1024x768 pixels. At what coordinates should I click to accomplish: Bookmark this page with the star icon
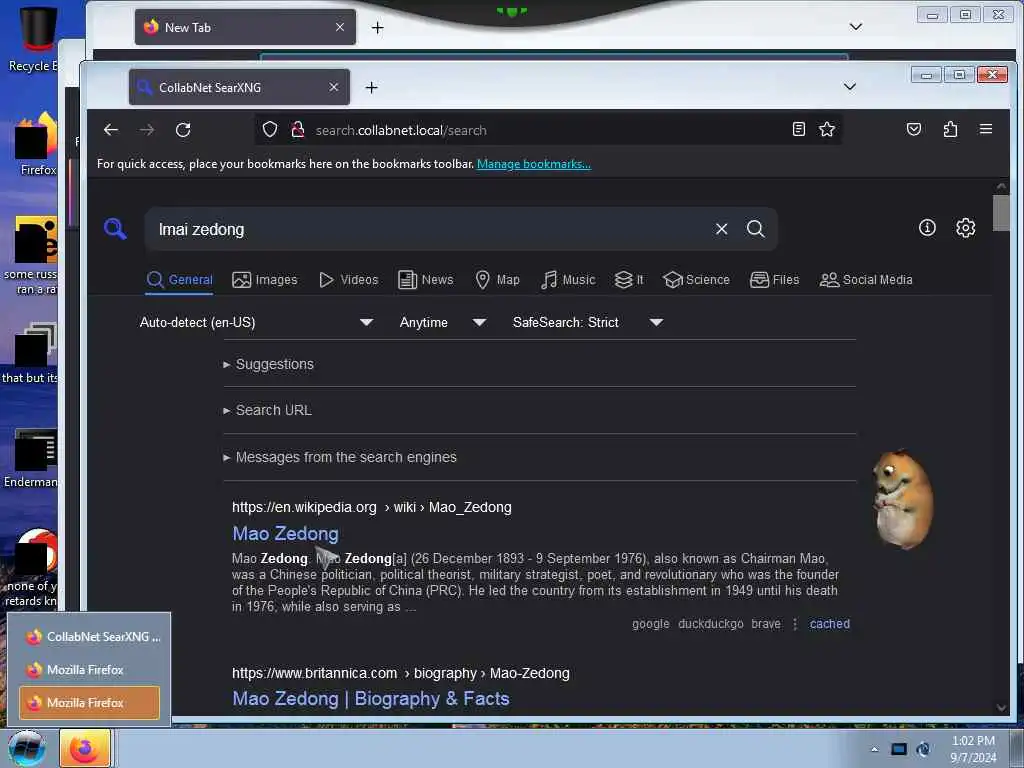coord(827,129)
